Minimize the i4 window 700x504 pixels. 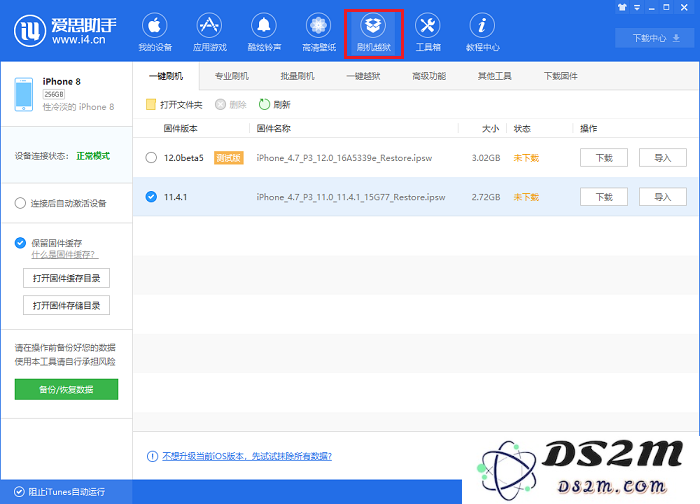(652, 8)
